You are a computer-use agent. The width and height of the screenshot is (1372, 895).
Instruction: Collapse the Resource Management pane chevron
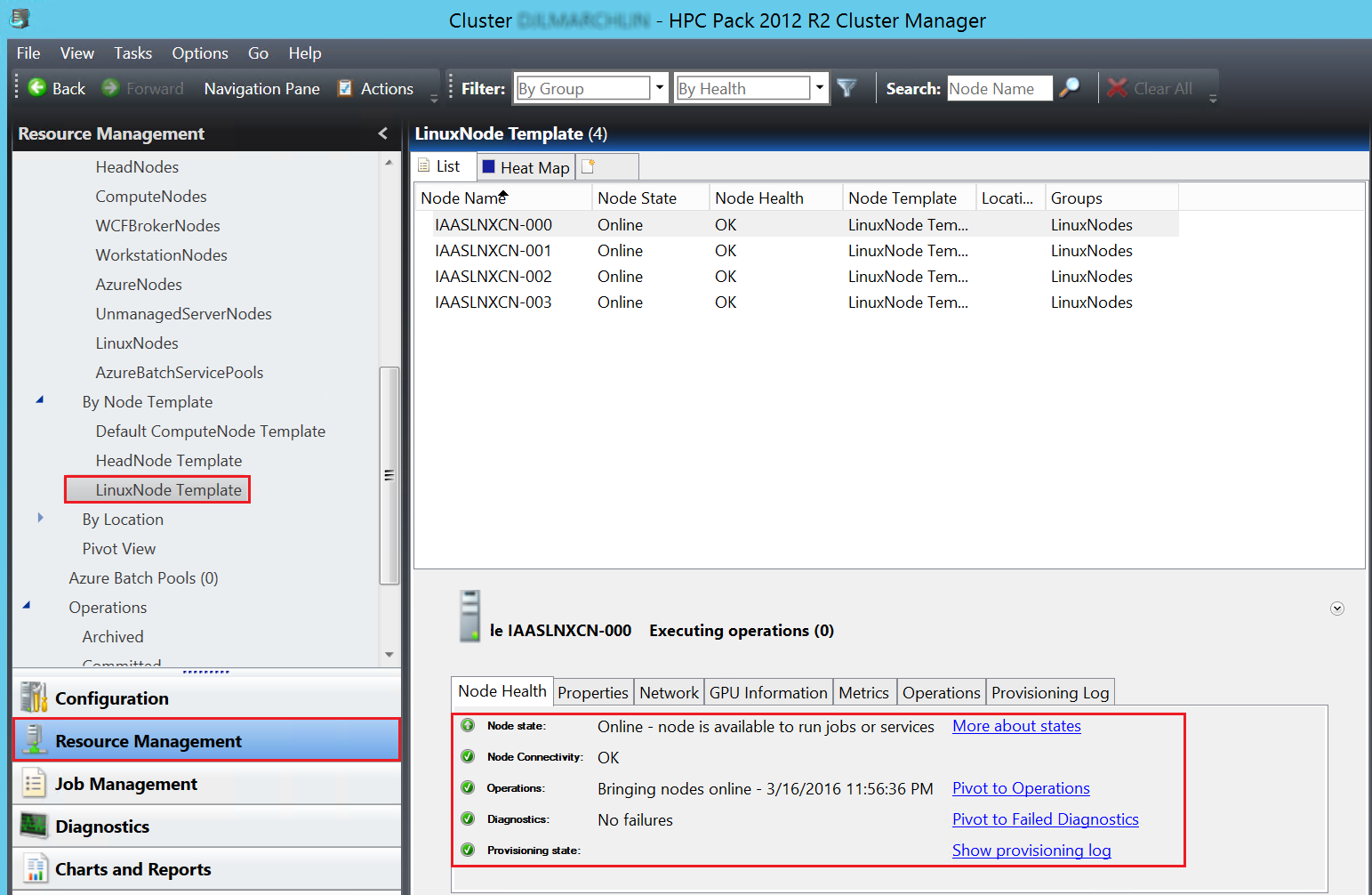click(x=383, y=133)
